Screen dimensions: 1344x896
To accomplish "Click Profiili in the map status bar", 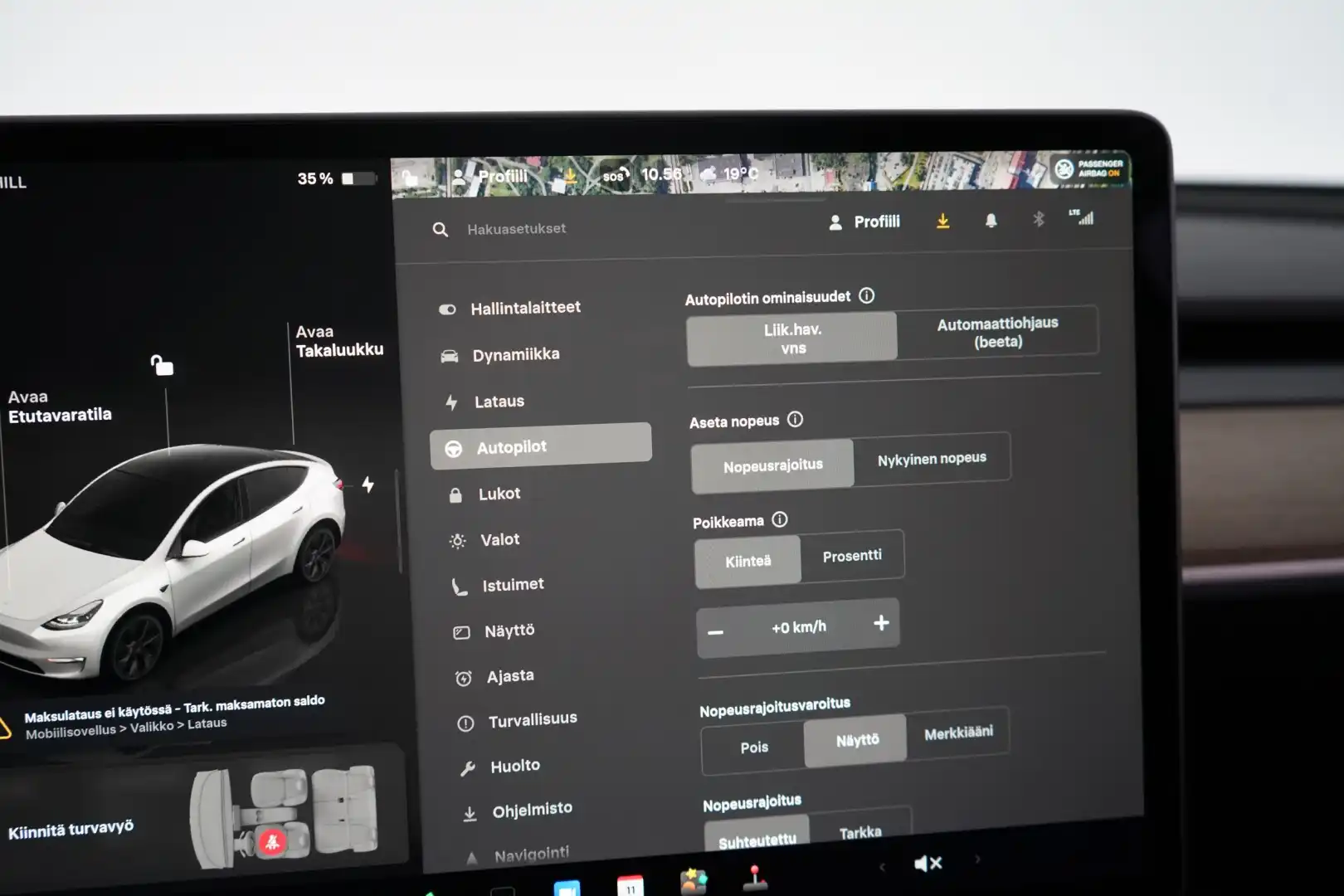I will (491, 177).
